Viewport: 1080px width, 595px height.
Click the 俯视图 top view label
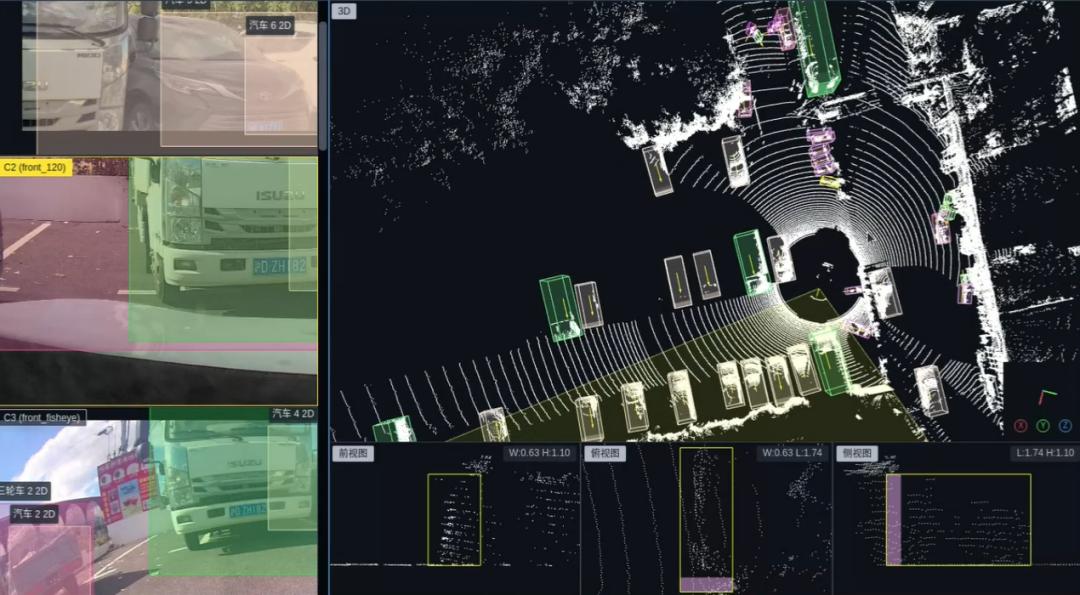tap(605, 453)
